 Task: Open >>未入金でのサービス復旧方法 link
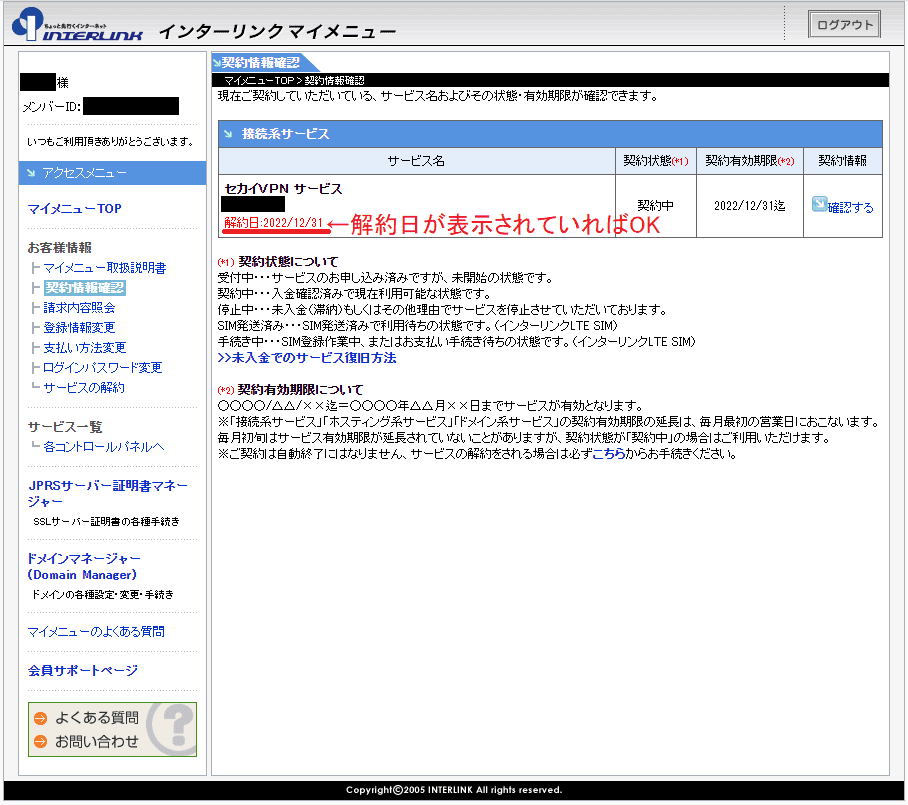(x=307, y=358)
